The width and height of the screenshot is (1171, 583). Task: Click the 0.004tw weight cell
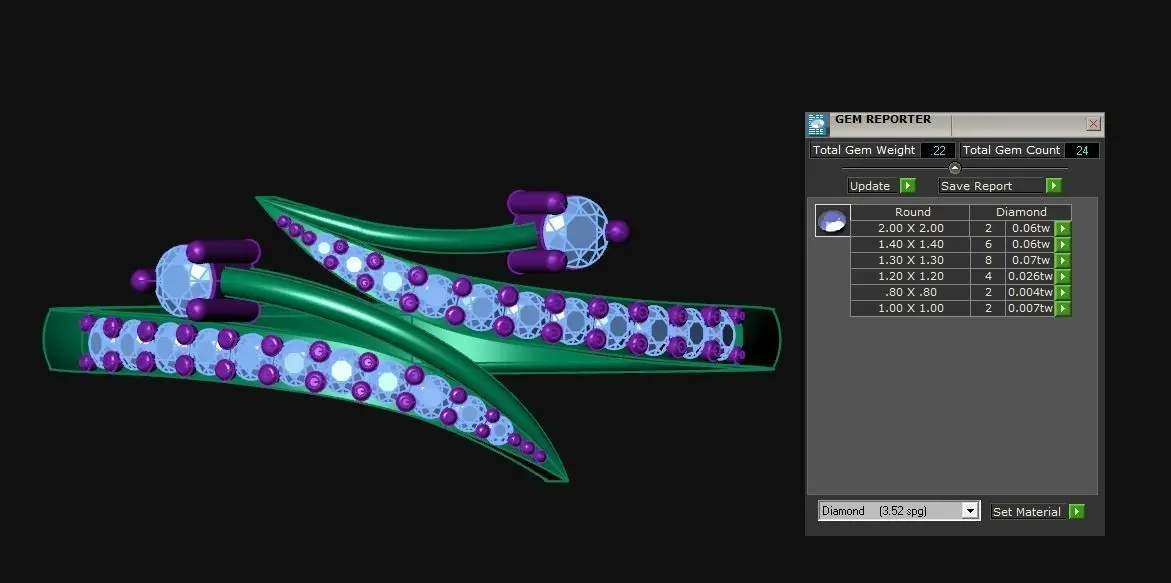point(1030,293)
